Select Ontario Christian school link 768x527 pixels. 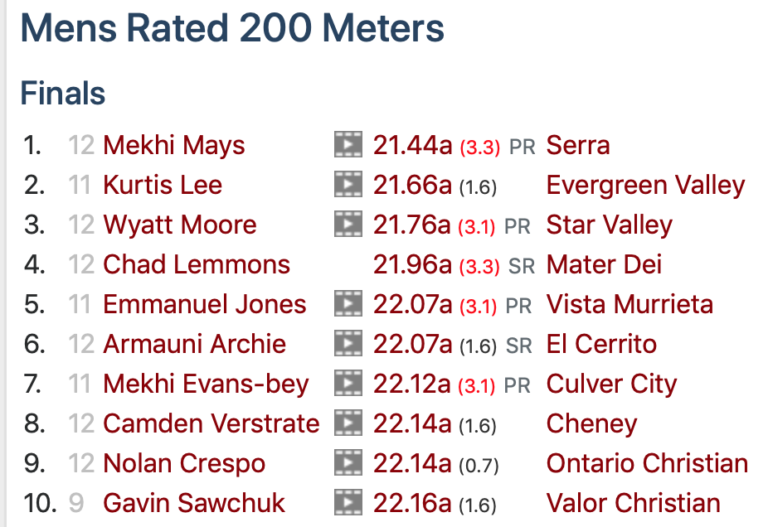[x=646, y=464]
